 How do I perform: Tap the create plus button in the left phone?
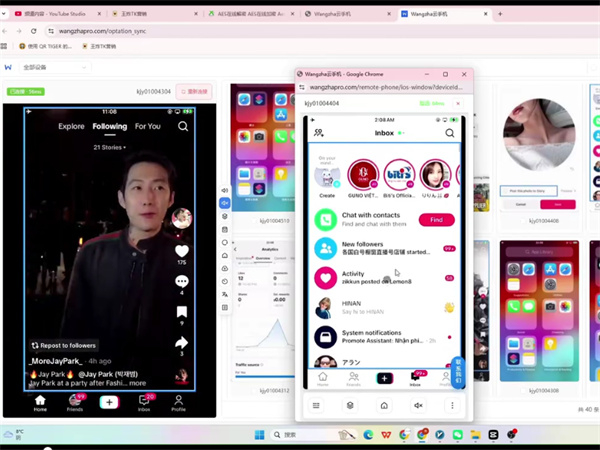pyautogui.click(x=109, y=402)
